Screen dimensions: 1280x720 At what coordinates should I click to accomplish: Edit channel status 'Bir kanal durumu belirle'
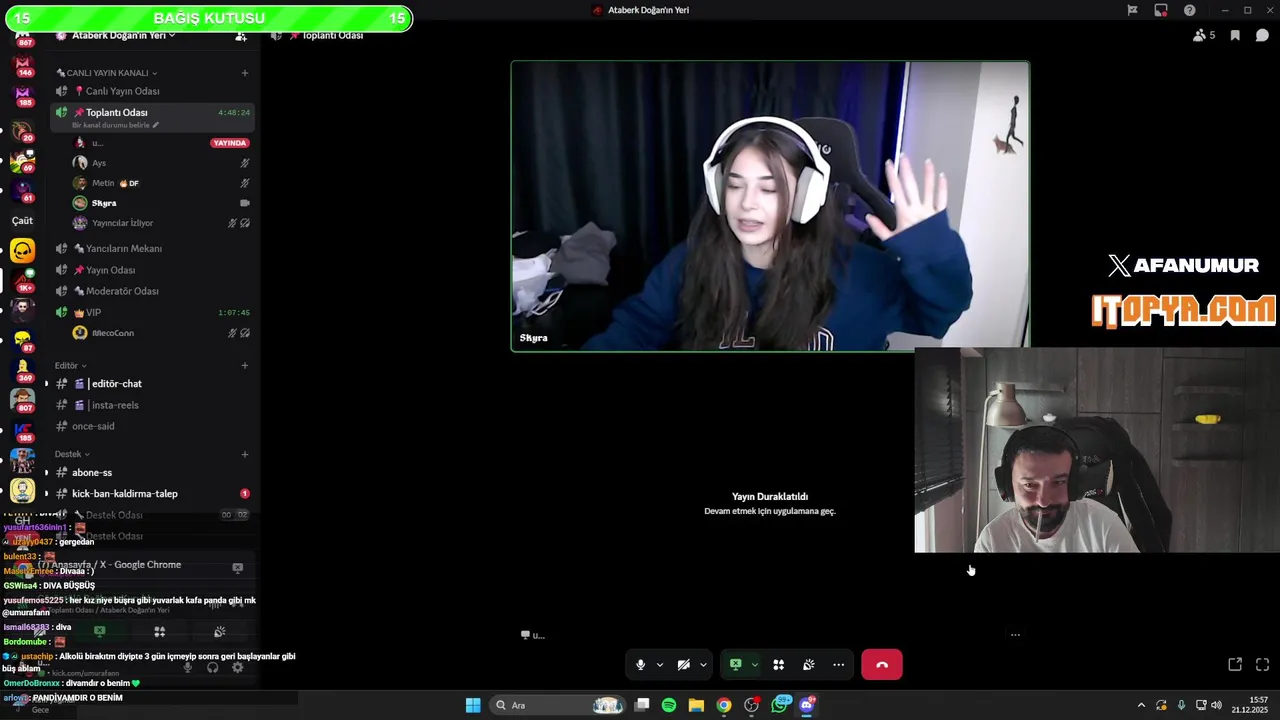click(x=115, y=125)
